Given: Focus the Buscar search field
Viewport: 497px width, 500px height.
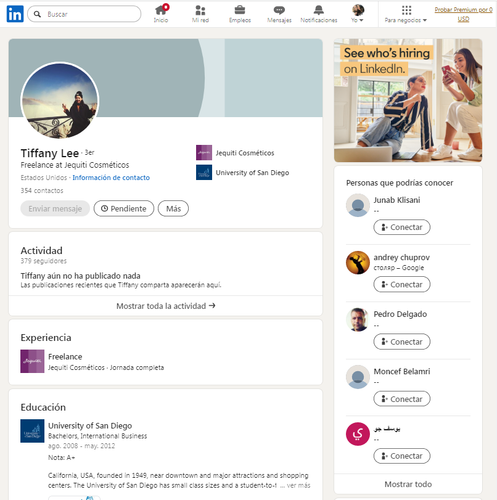Looking at the screenshot, I should [84, 14].
